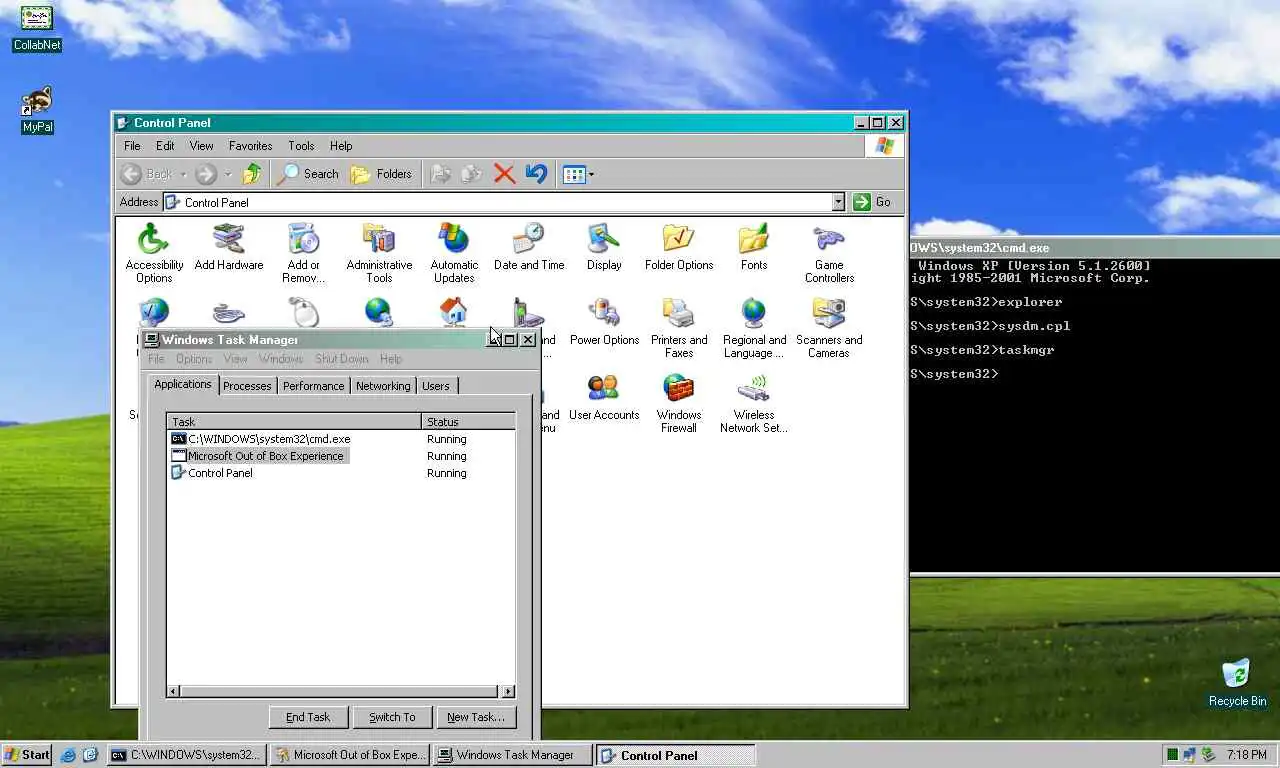Open the Help menu in Control Panel

(x=341, y=146)
